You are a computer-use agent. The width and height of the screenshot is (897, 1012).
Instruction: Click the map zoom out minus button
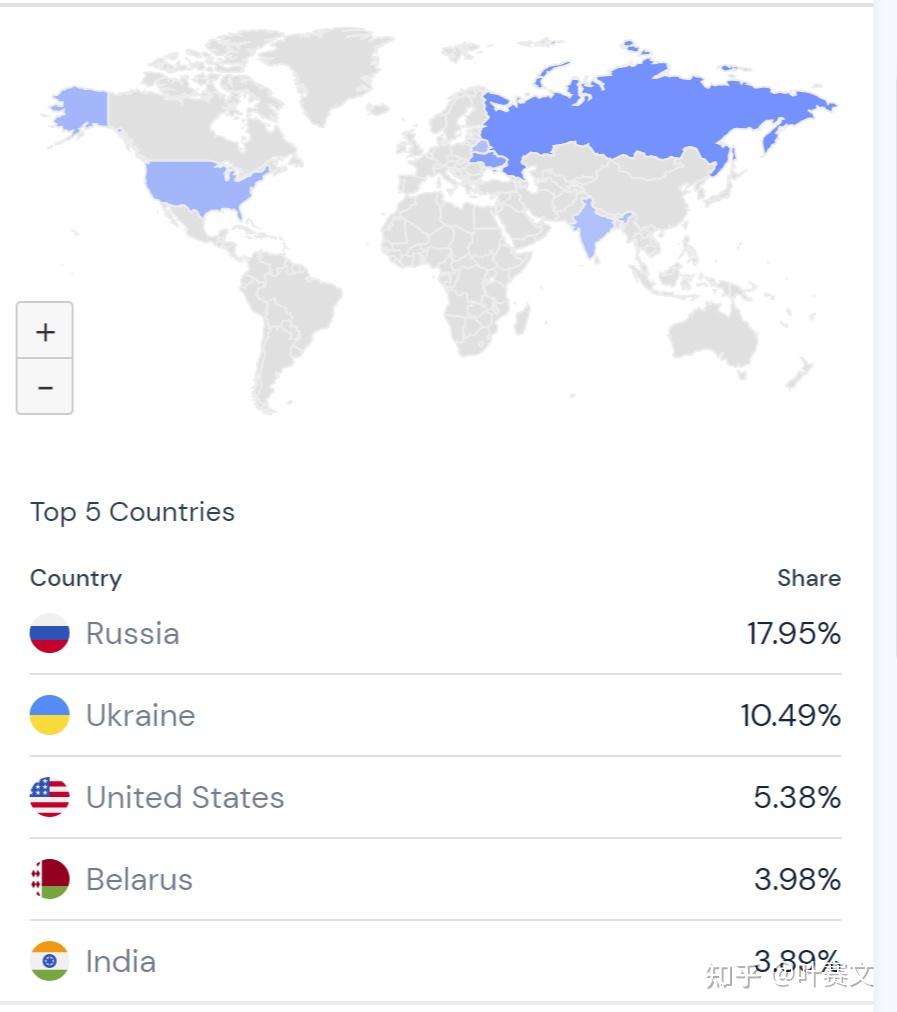(45, 386)
